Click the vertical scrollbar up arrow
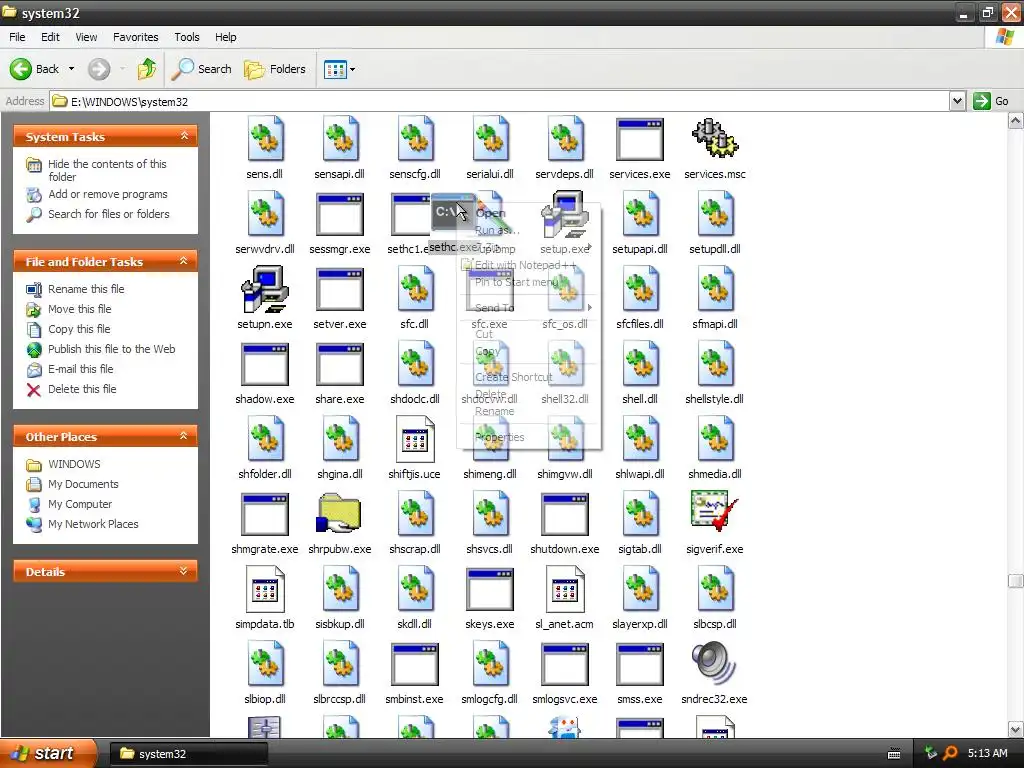This screenshot has width=1024, height=768. click(x=1016, y=121)
